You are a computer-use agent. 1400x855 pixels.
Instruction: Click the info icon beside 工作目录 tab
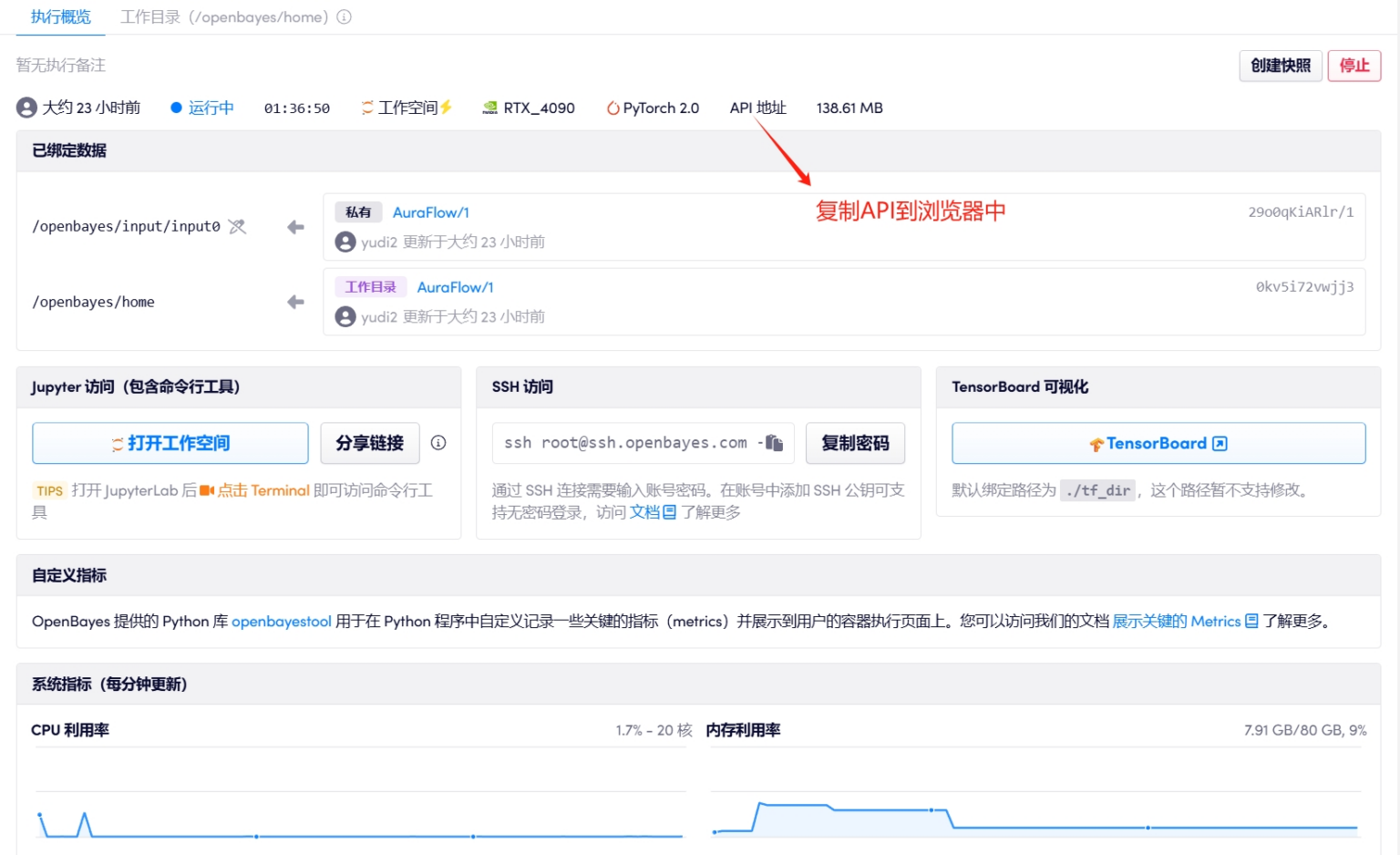pyautogui.click(x=342, y=16)
